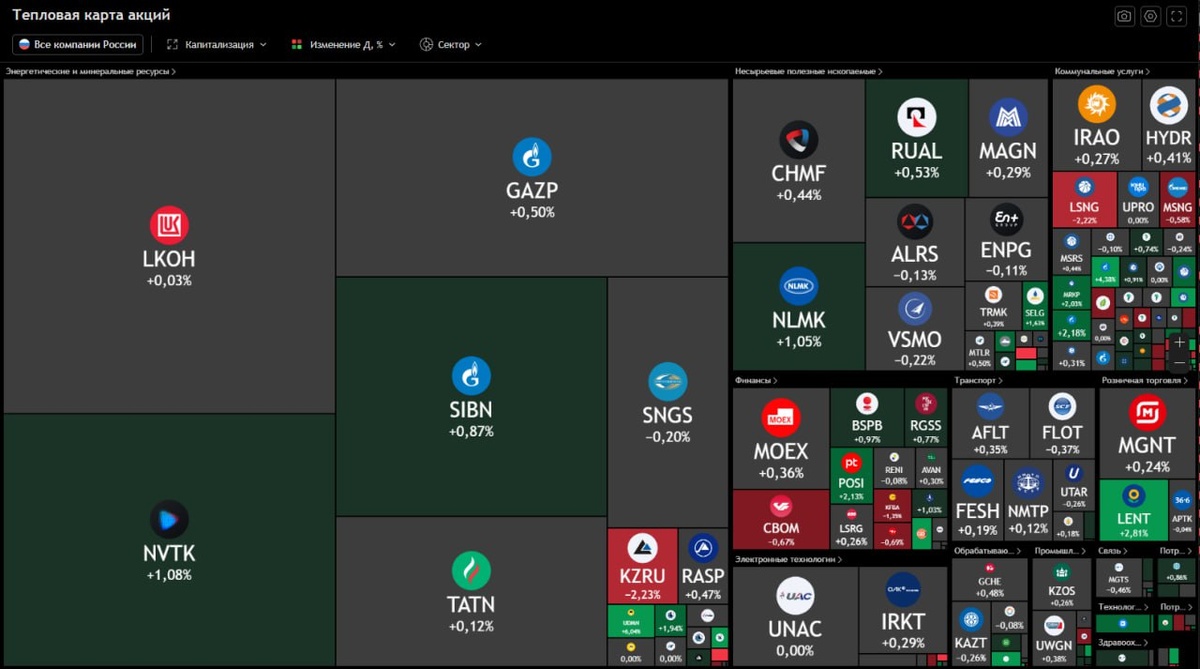Screen dimensions: 1200x669
Task: Click the UNAC logo icon
Action: pos(795,597)
